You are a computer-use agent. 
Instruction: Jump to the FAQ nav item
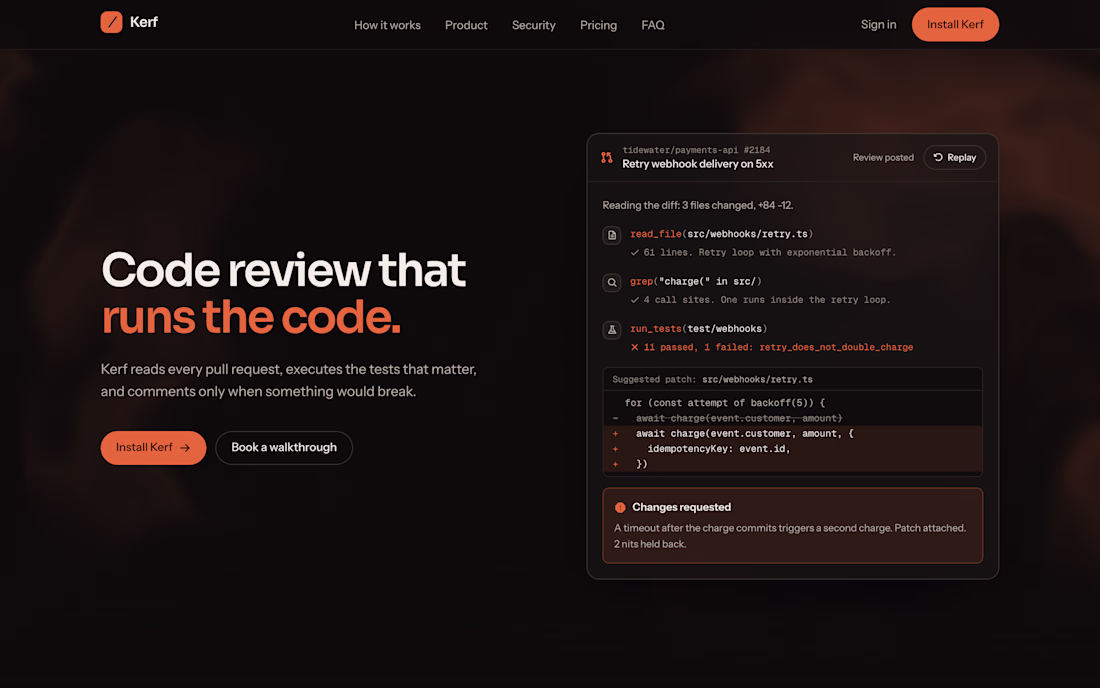tap(652, 25)
